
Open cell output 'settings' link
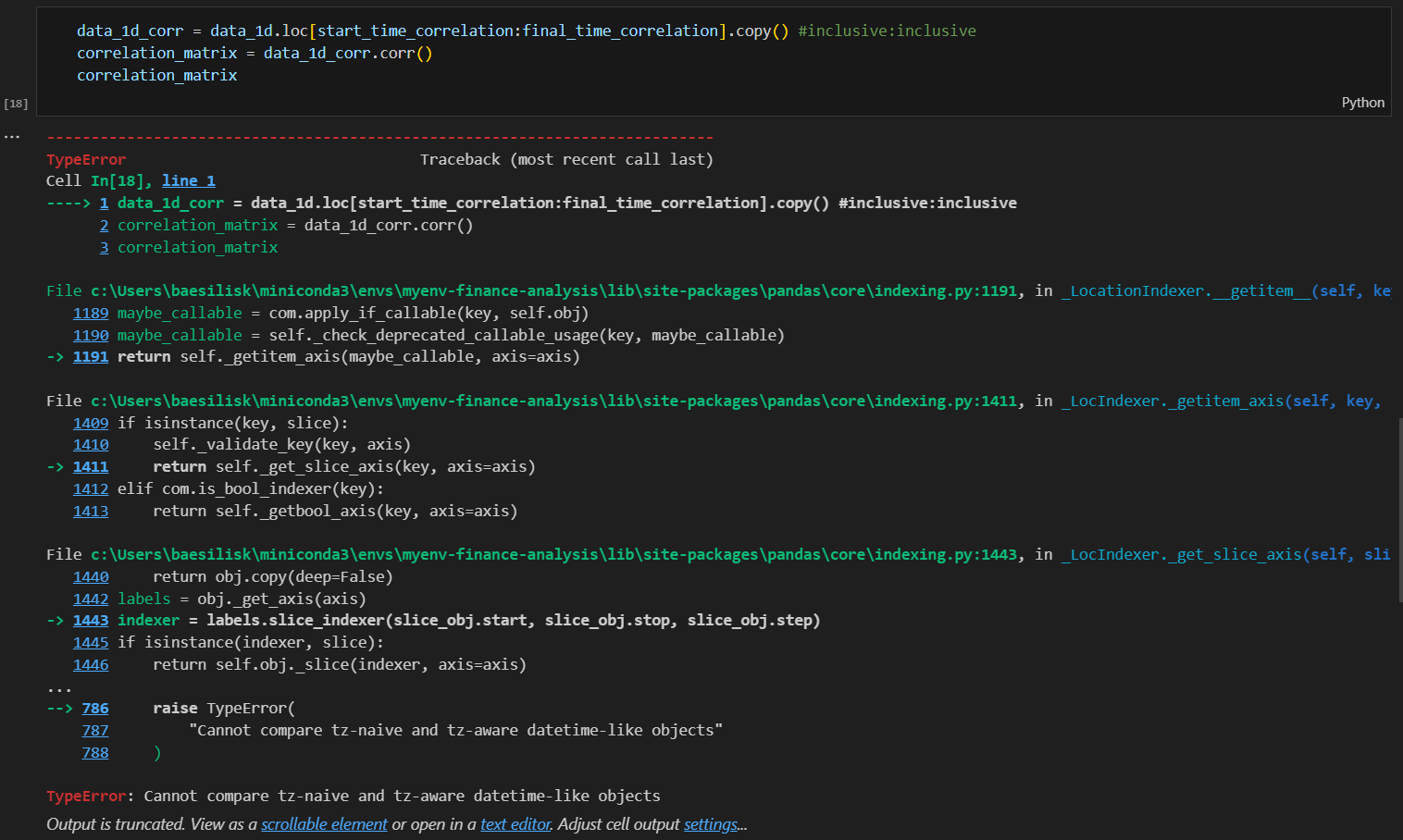711,824
